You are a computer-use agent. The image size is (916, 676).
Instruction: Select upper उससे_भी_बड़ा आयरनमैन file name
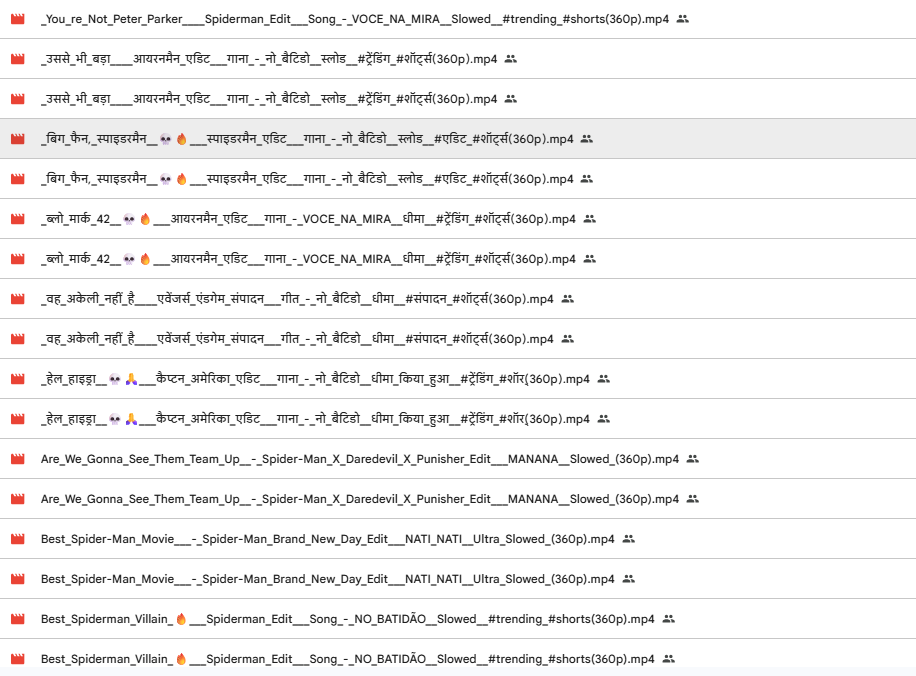(x=269, y=59)
